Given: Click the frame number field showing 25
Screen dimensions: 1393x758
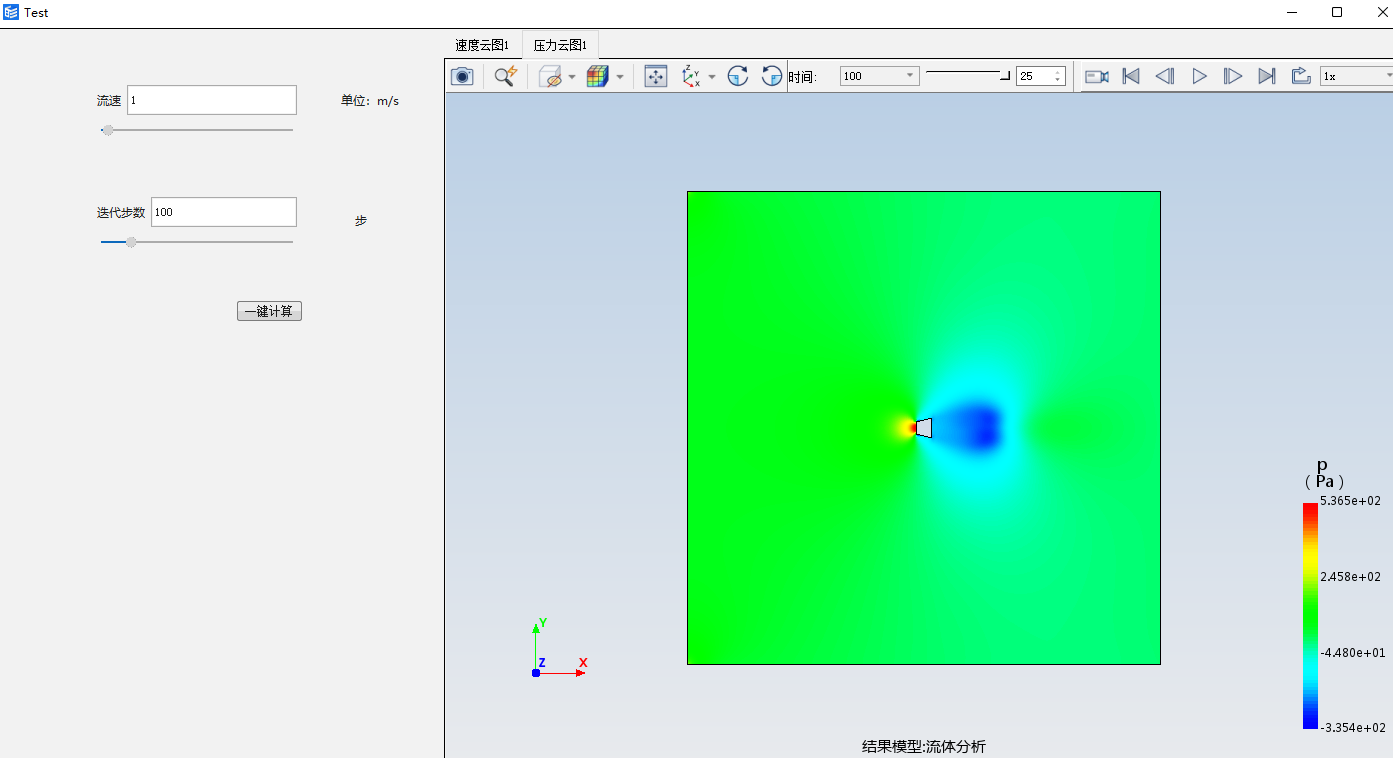Looking at the screenshot, I should coord(1035,76).
